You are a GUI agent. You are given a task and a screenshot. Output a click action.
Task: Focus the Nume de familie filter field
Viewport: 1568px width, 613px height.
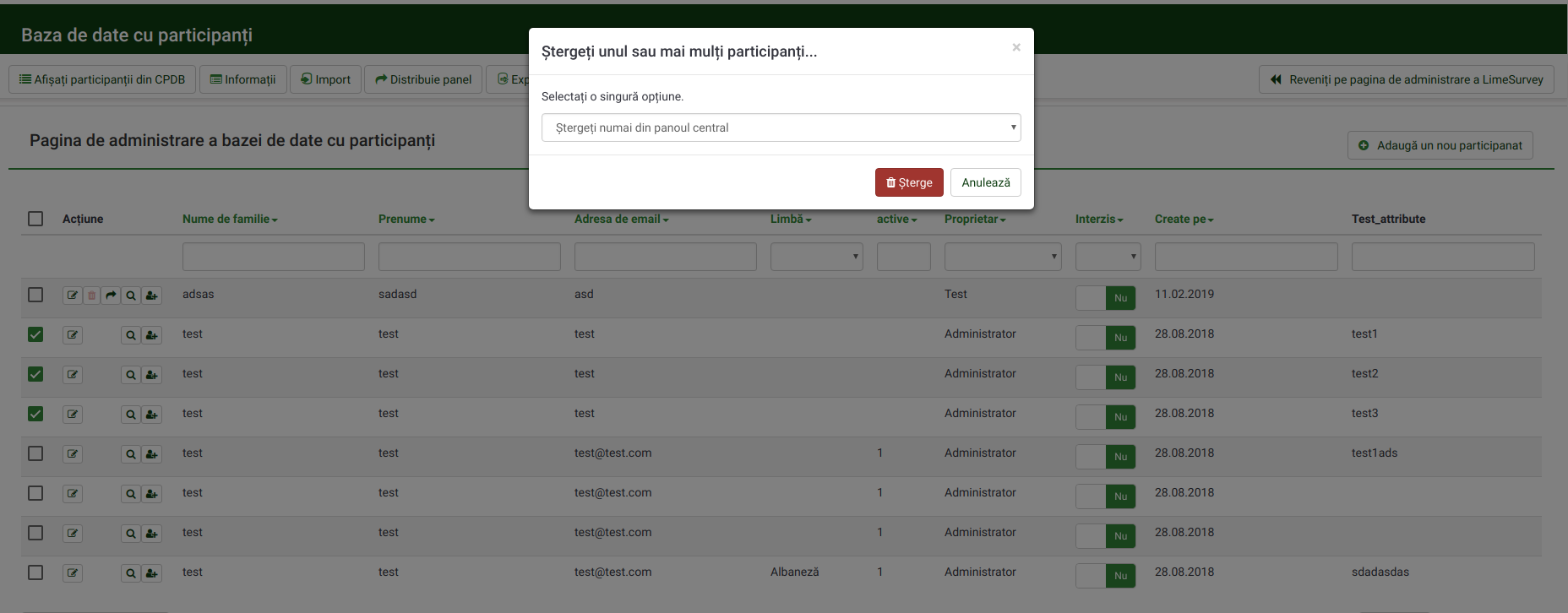click(x=274, y=257)
